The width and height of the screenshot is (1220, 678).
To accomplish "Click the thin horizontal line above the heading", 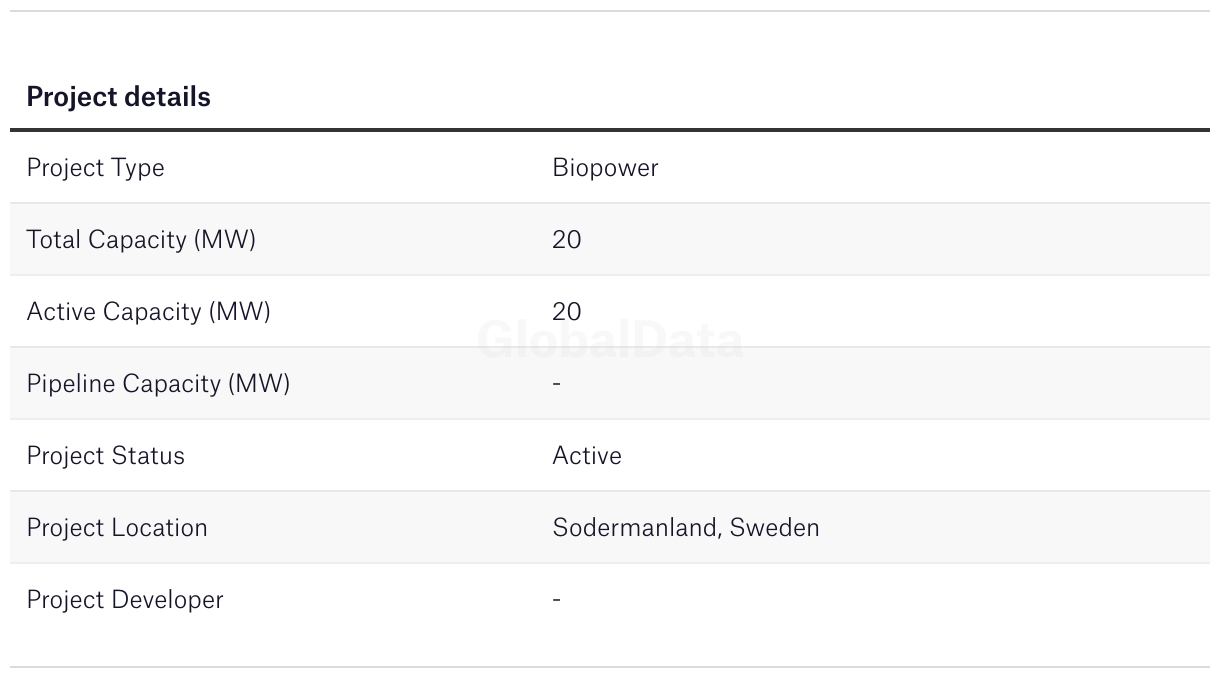I will [610, 11].
